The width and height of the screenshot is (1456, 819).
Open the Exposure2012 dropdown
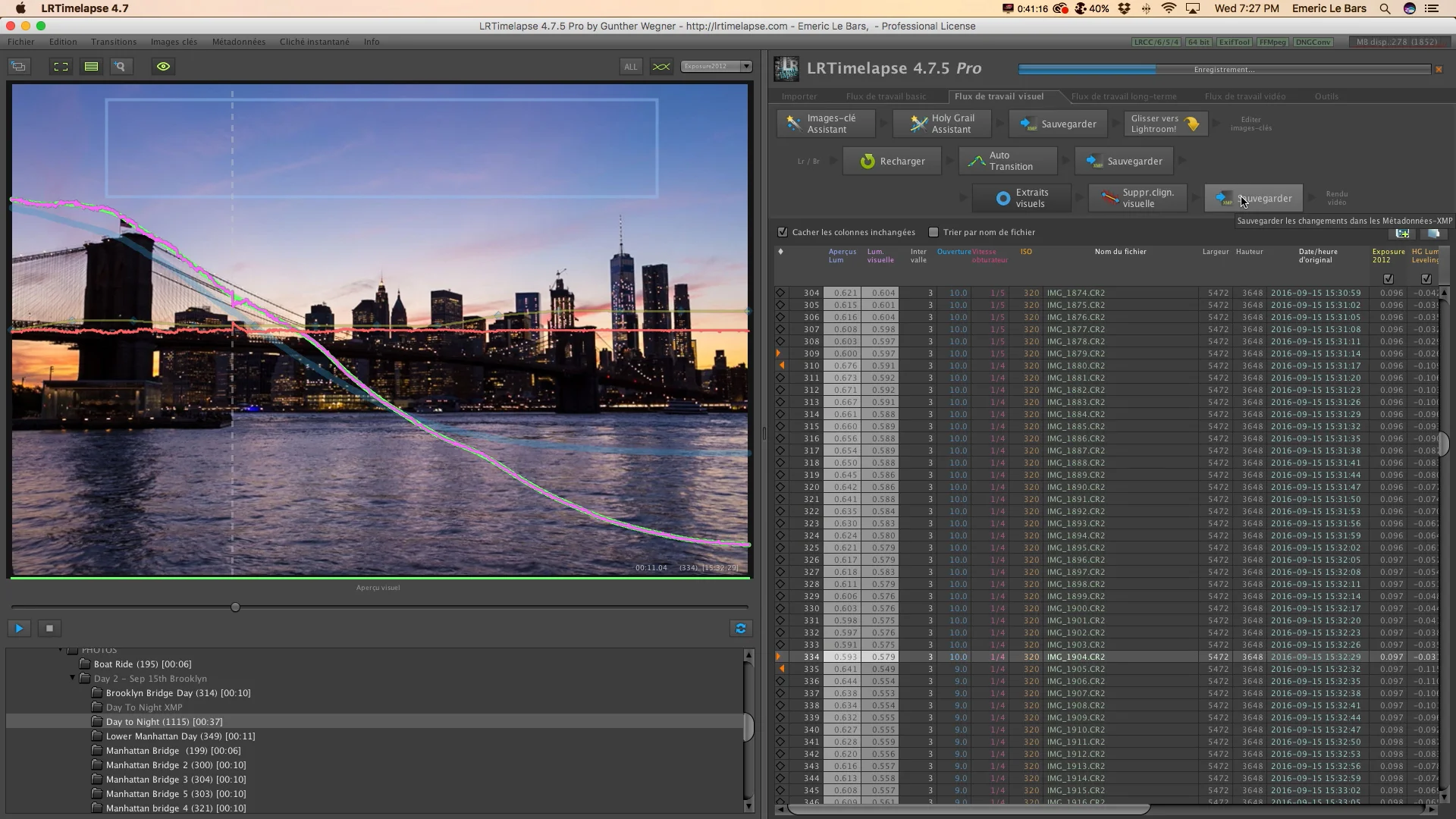(x=716, y=67)
